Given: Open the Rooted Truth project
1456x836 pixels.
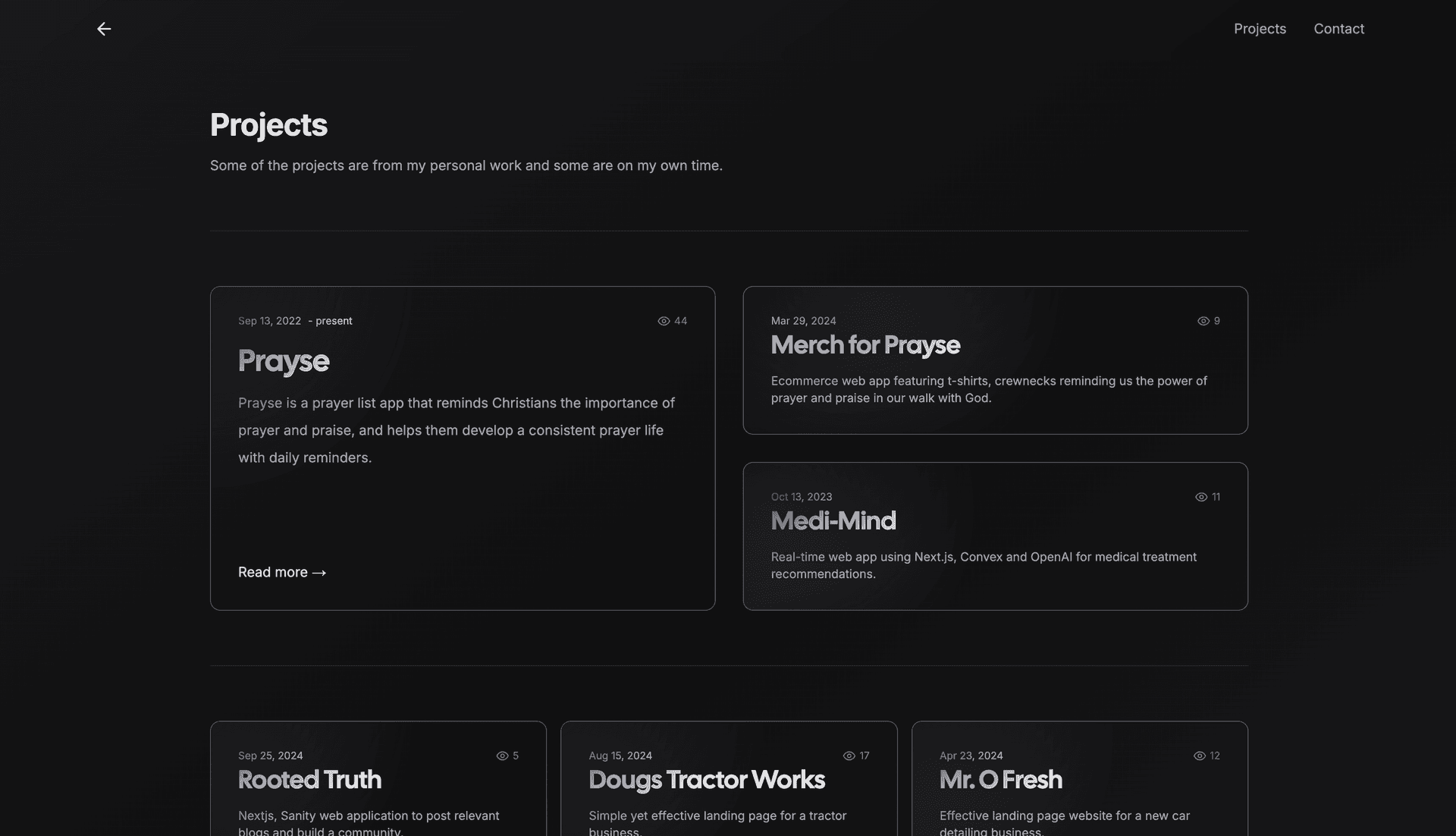Looking at the screenshot, I should coord(309,780).
